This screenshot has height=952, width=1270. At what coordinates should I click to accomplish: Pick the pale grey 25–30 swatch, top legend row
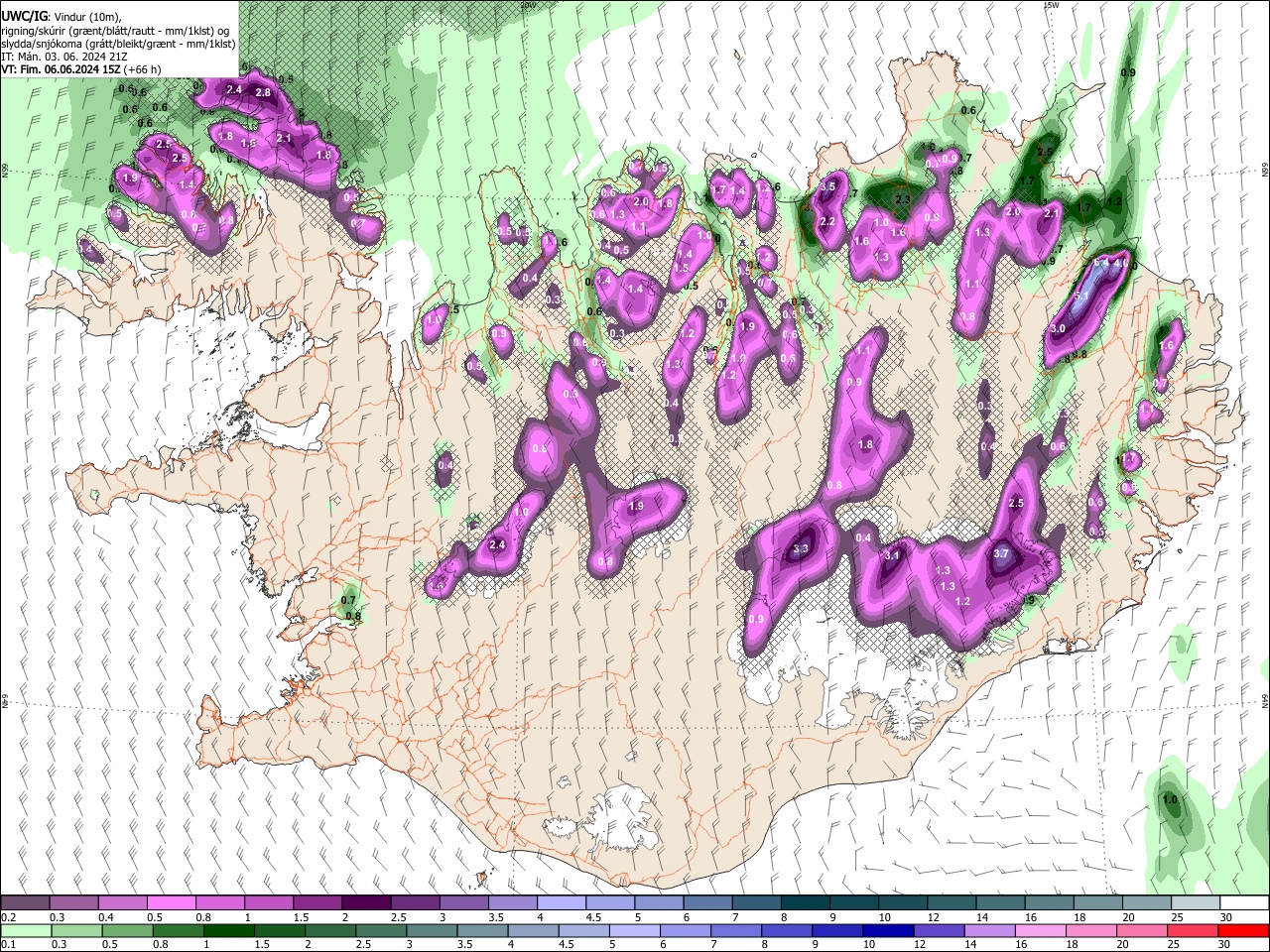coord(1196,903)
